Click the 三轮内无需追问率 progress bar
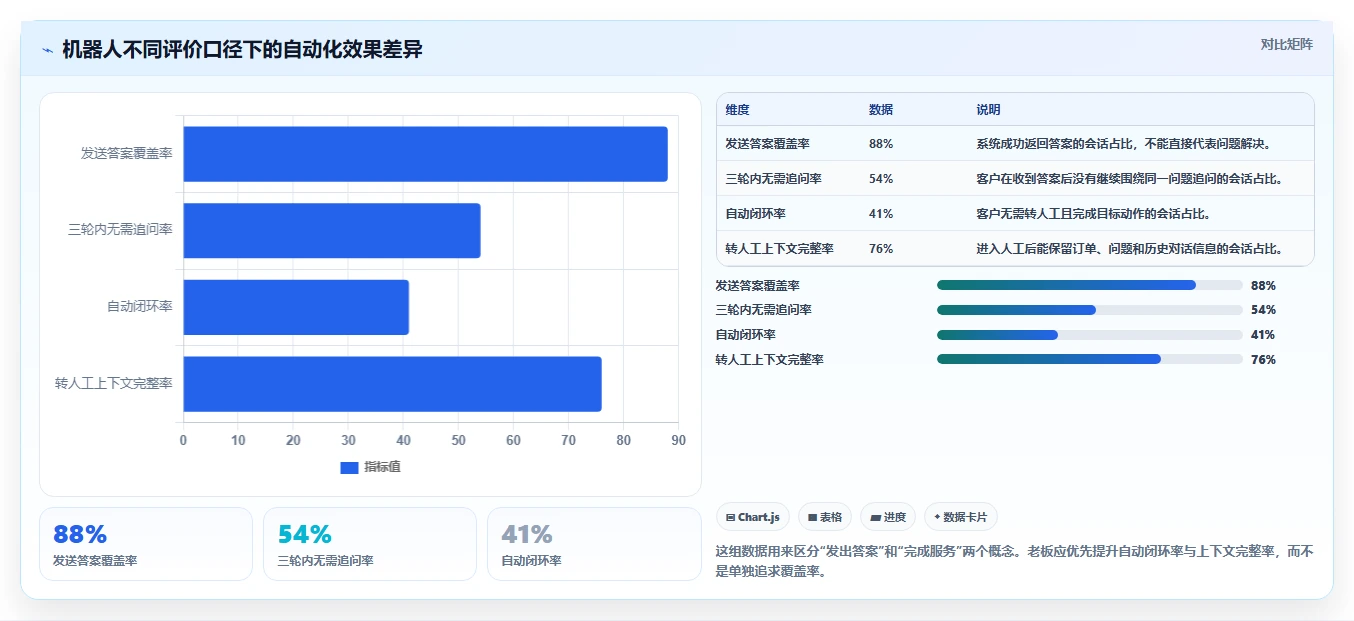 pyautogui.click(x=1090, y=310)
